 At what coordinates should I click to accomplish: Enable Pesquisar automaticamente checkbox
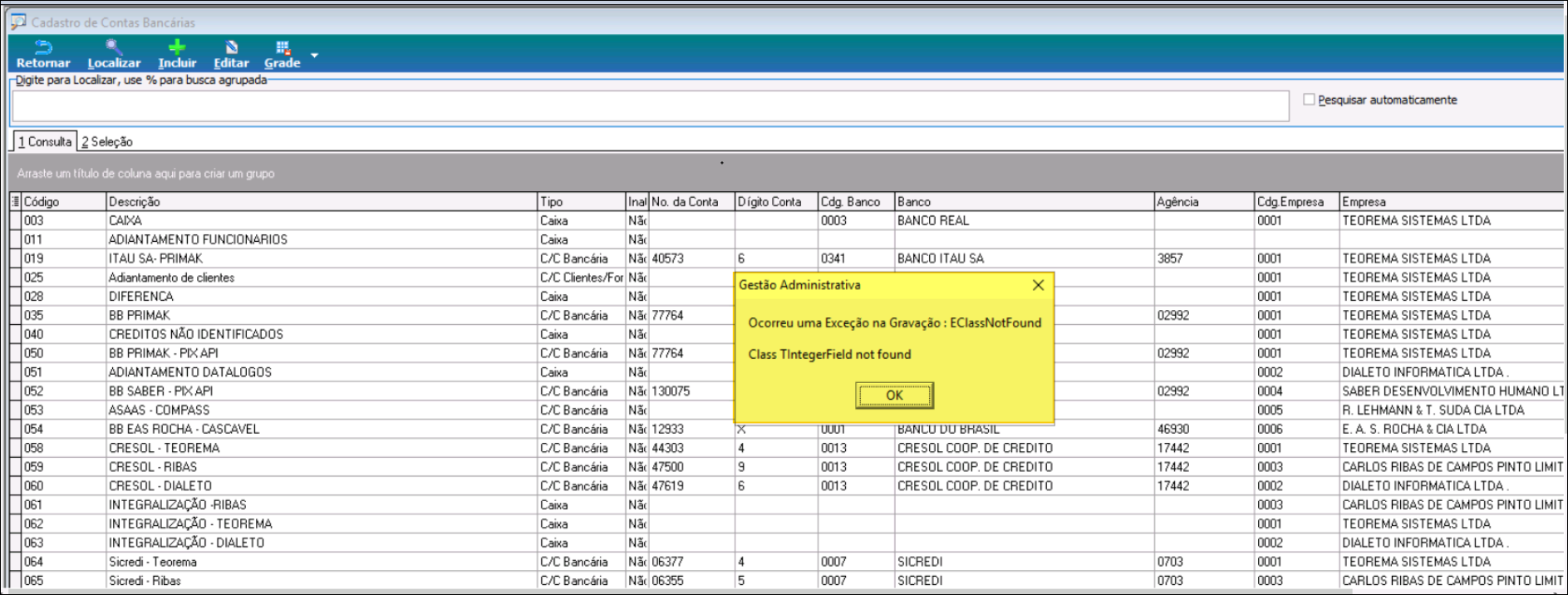tap(1309, 100)
